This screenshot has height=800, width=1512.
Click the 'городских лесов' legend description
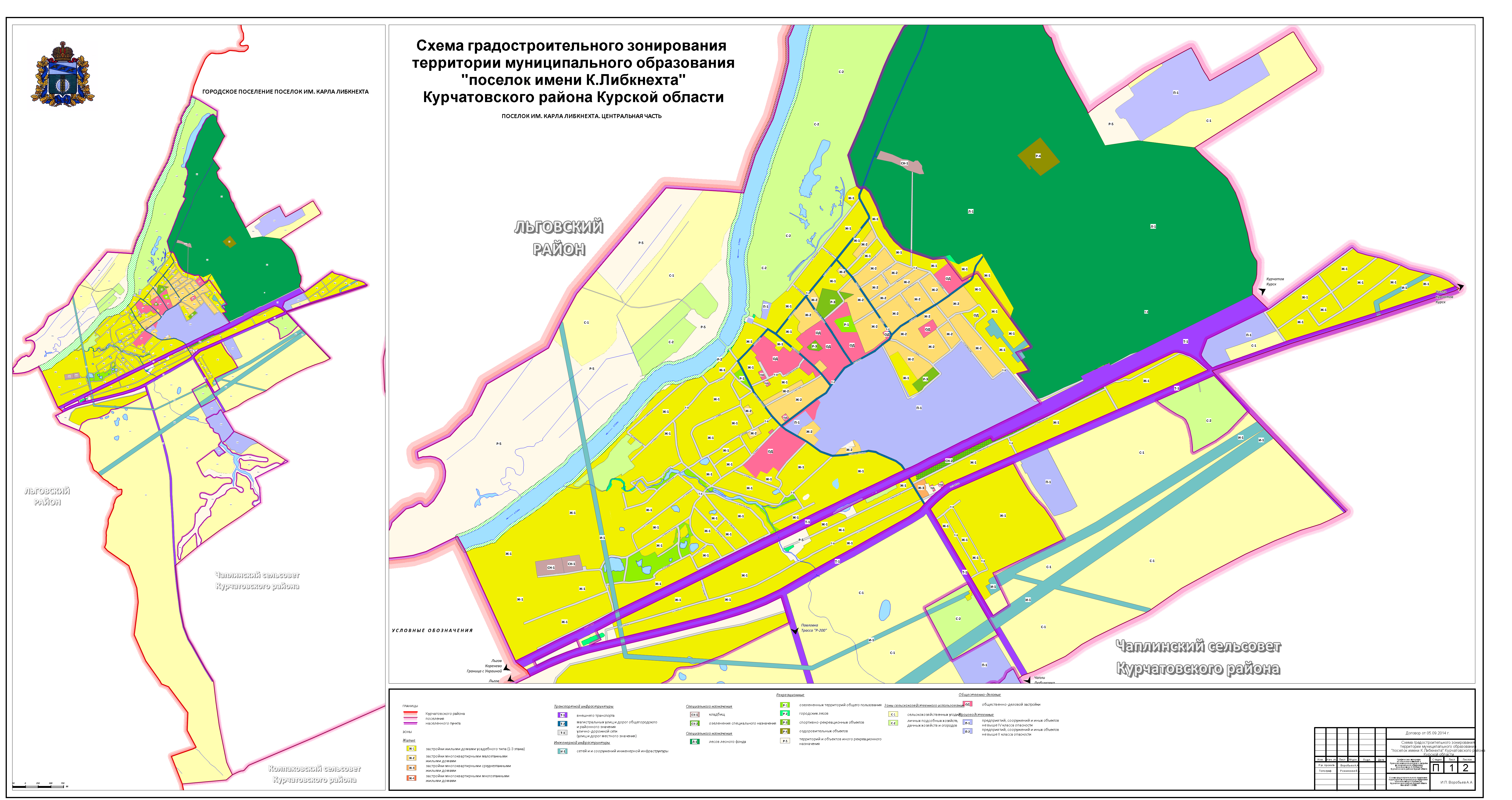(x=814, y=714)
